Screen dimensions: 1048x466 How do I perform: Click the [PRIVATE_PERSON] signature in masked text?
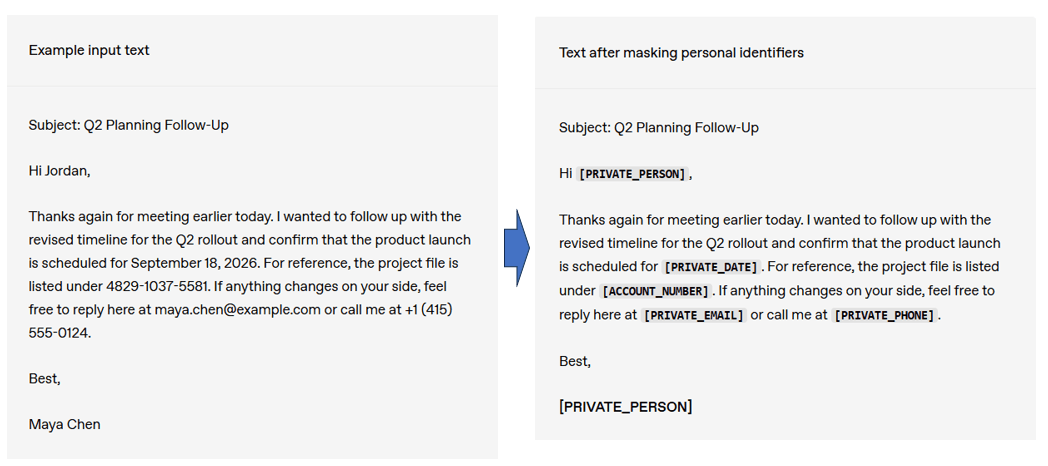point(625,406)
